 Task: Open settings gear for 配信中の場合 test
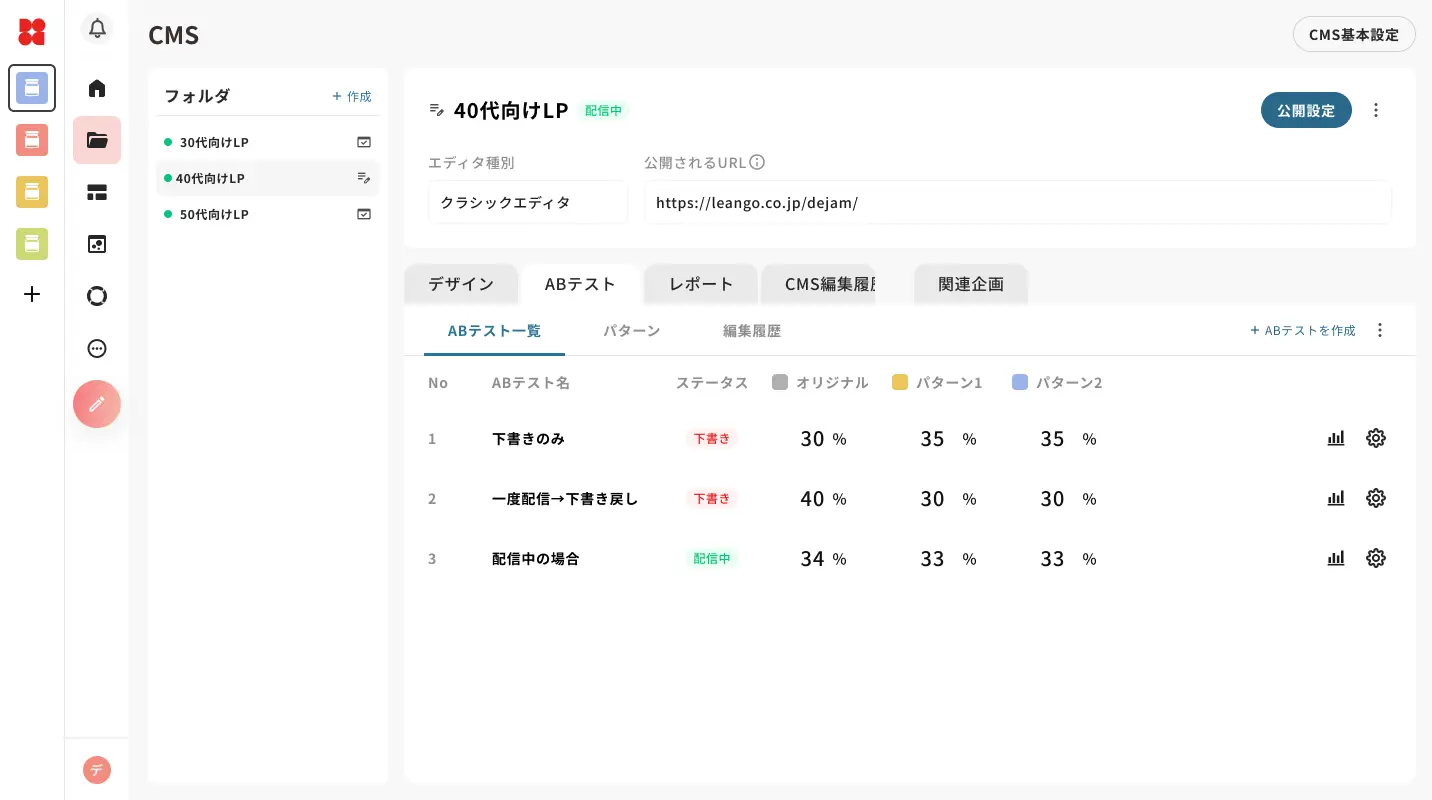[x=1376, y=558]
